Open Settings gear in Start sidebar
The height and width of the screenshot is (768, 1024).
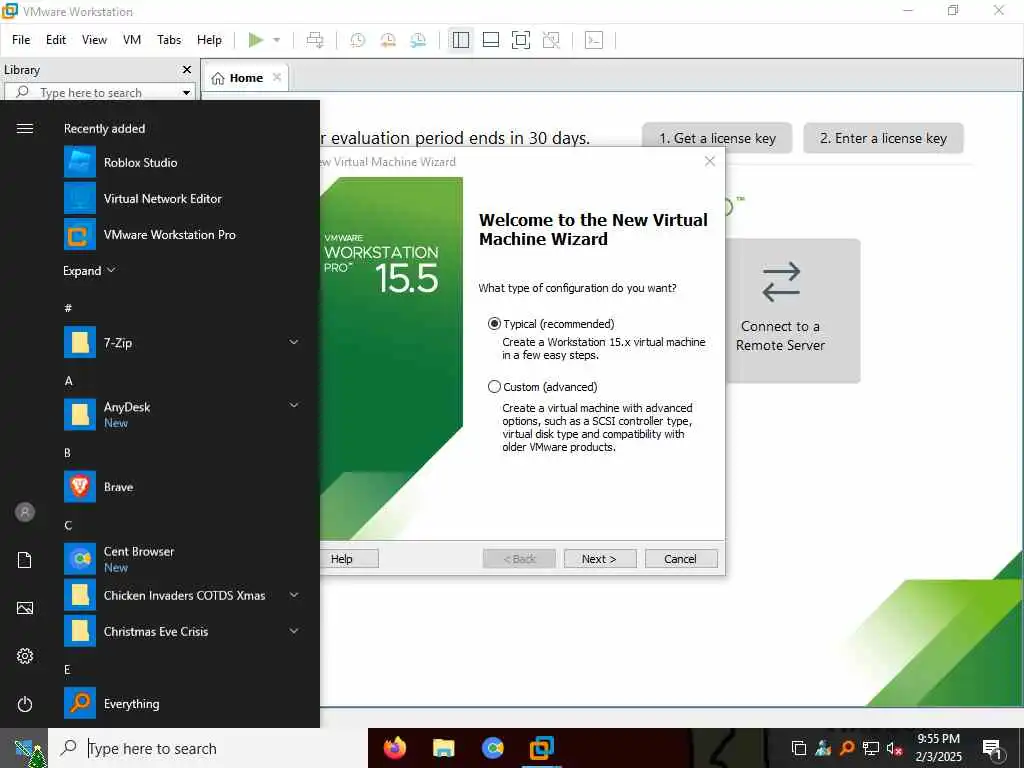(x=25, y=656)
